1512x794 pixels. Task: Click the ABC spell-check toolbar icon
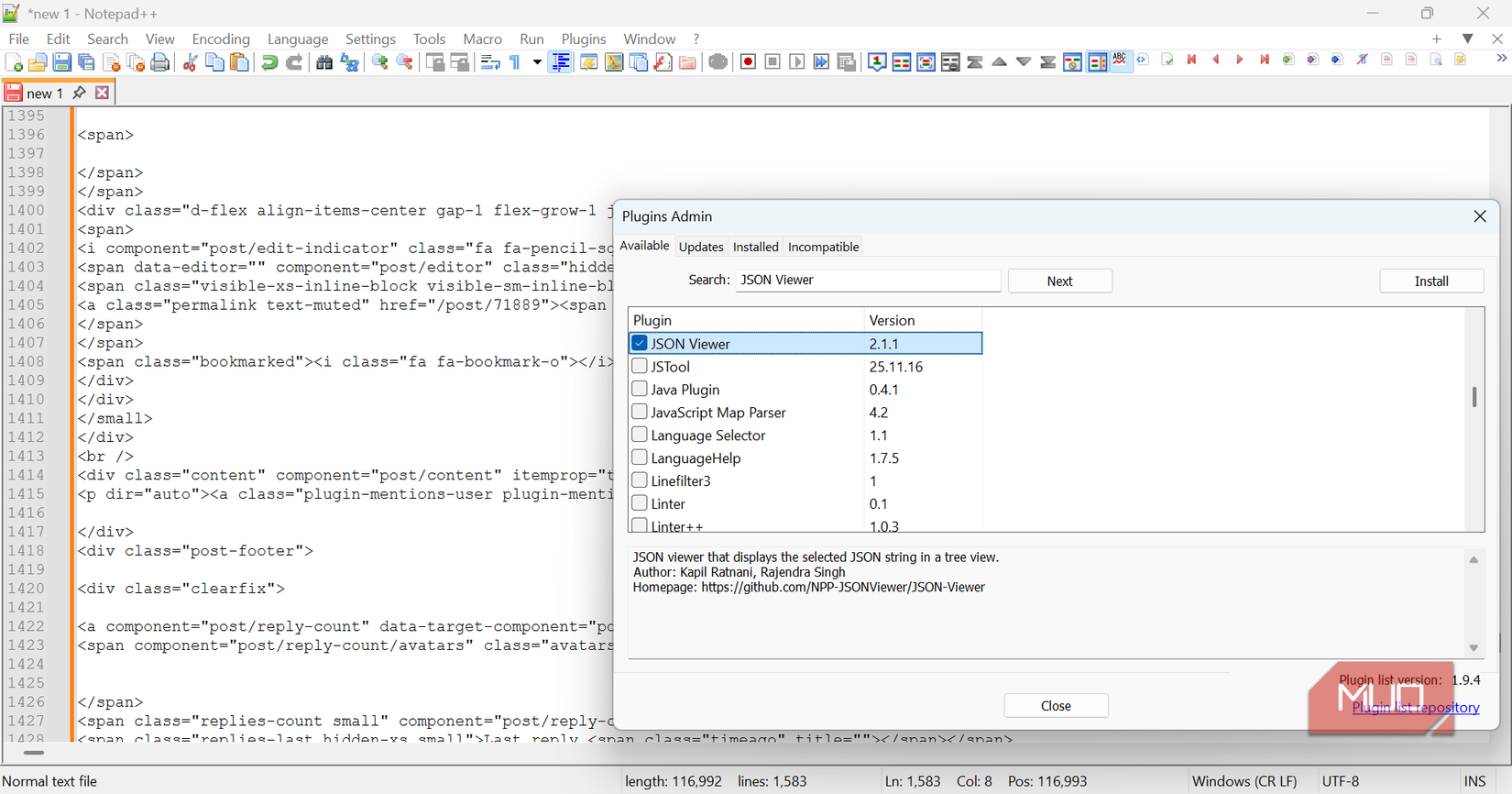pyautogui.click(x=1120, y=61)
